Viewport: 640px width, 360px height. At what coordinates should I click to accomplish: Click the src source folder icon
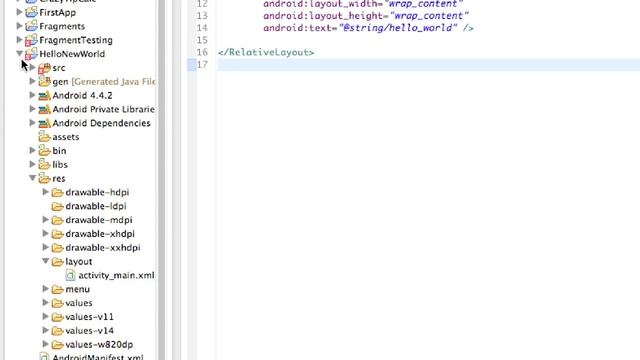[44, 68]
